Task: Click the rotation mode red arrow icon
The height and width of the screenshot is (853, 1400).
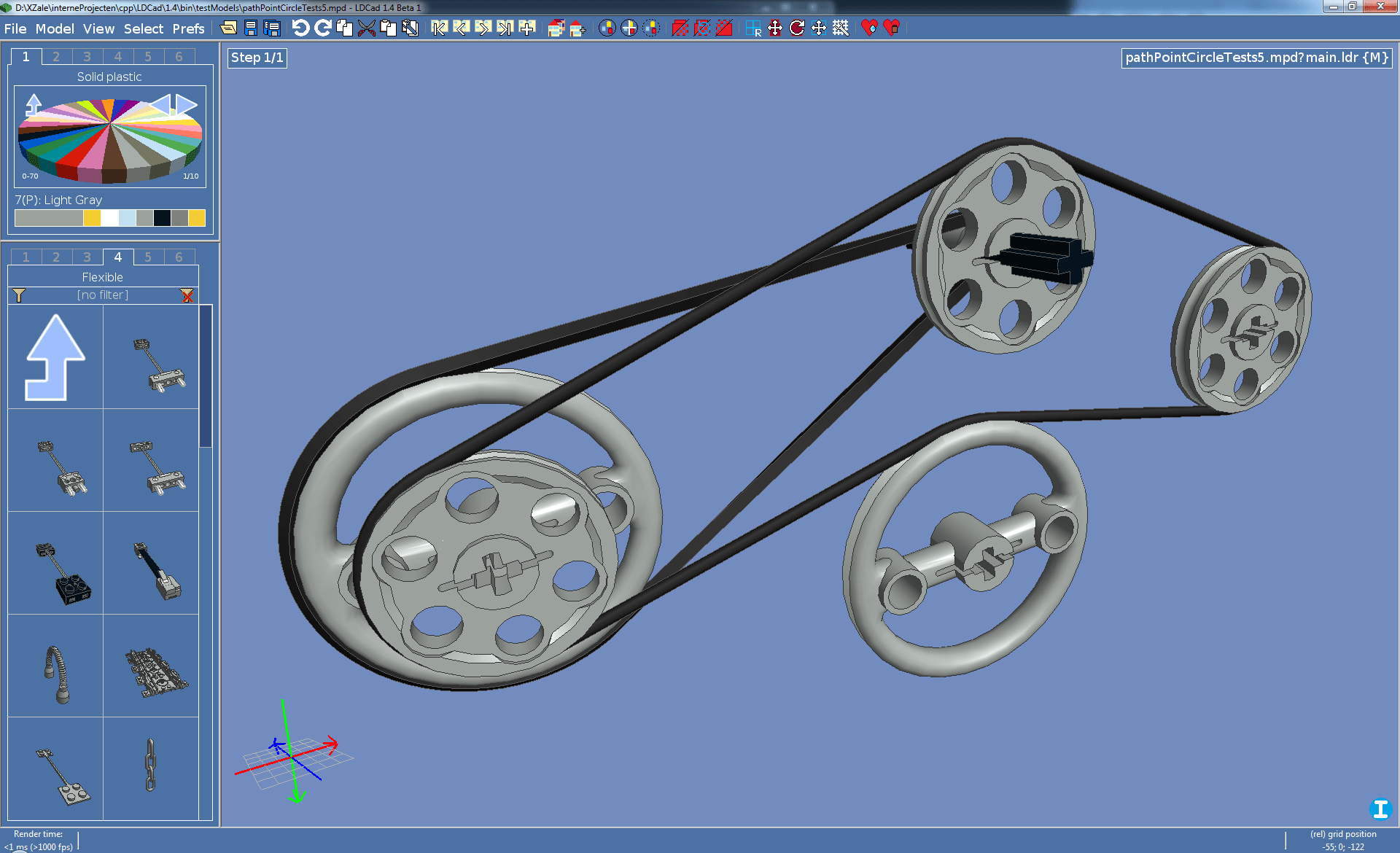Action: 797,28
